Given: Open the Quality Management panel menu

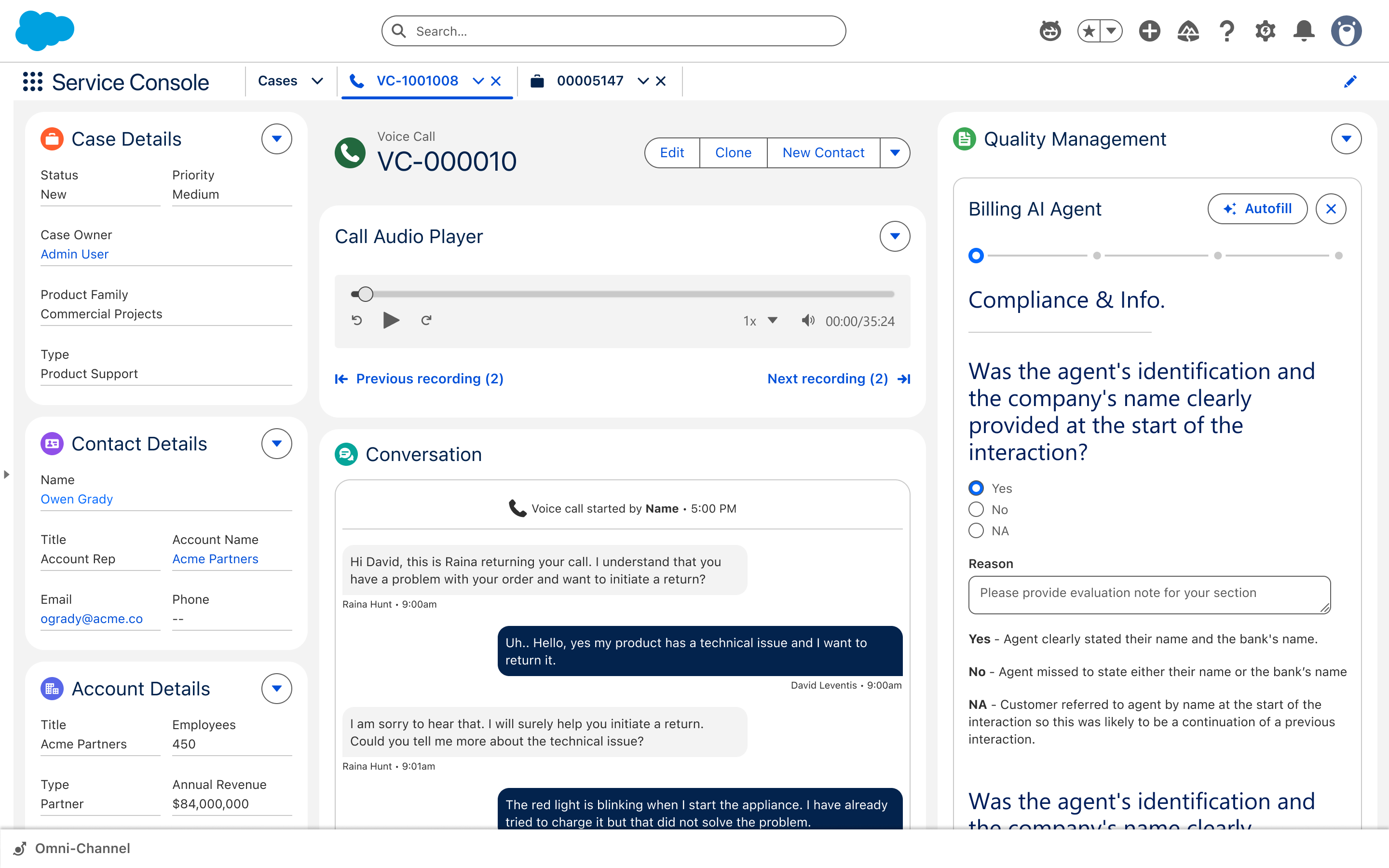Looking at the screenshot, I should click(1346, 139).
